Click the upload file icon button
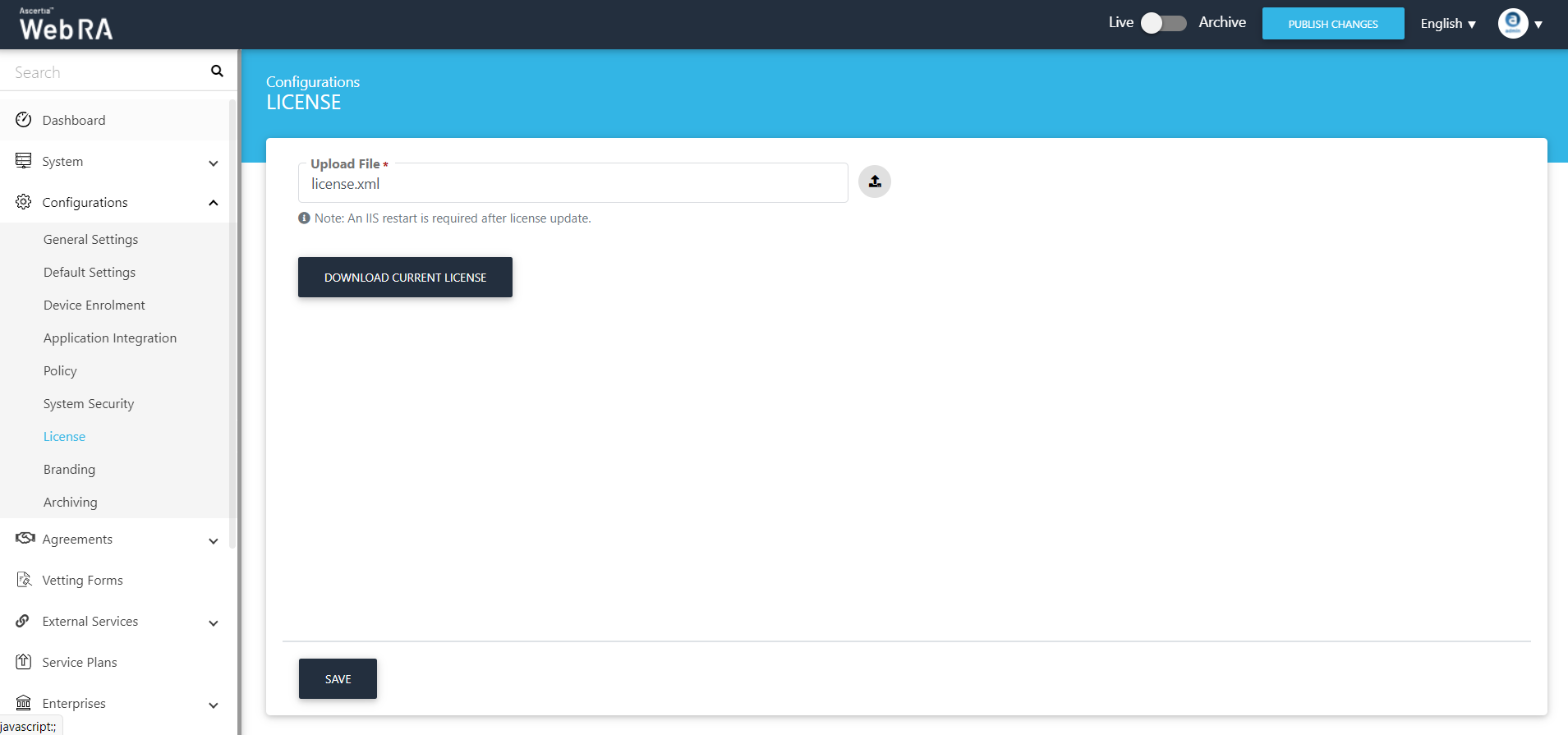The image size is (1568, 735). pyautogui.click(x=875, y=181)
